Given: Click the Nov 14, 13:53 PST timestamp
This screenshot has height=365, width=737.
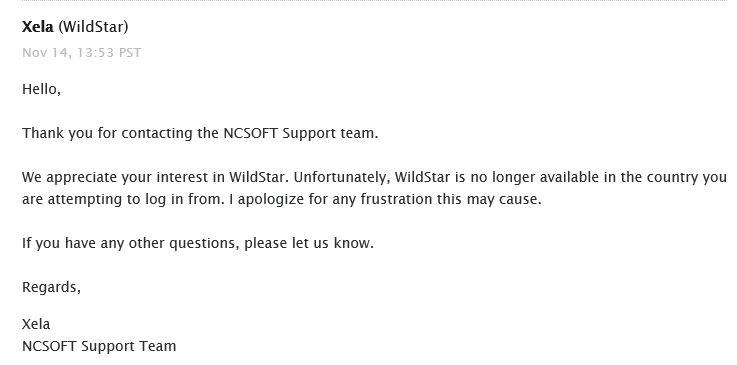Looking at the screenshot, I should [x=81, y=53].
